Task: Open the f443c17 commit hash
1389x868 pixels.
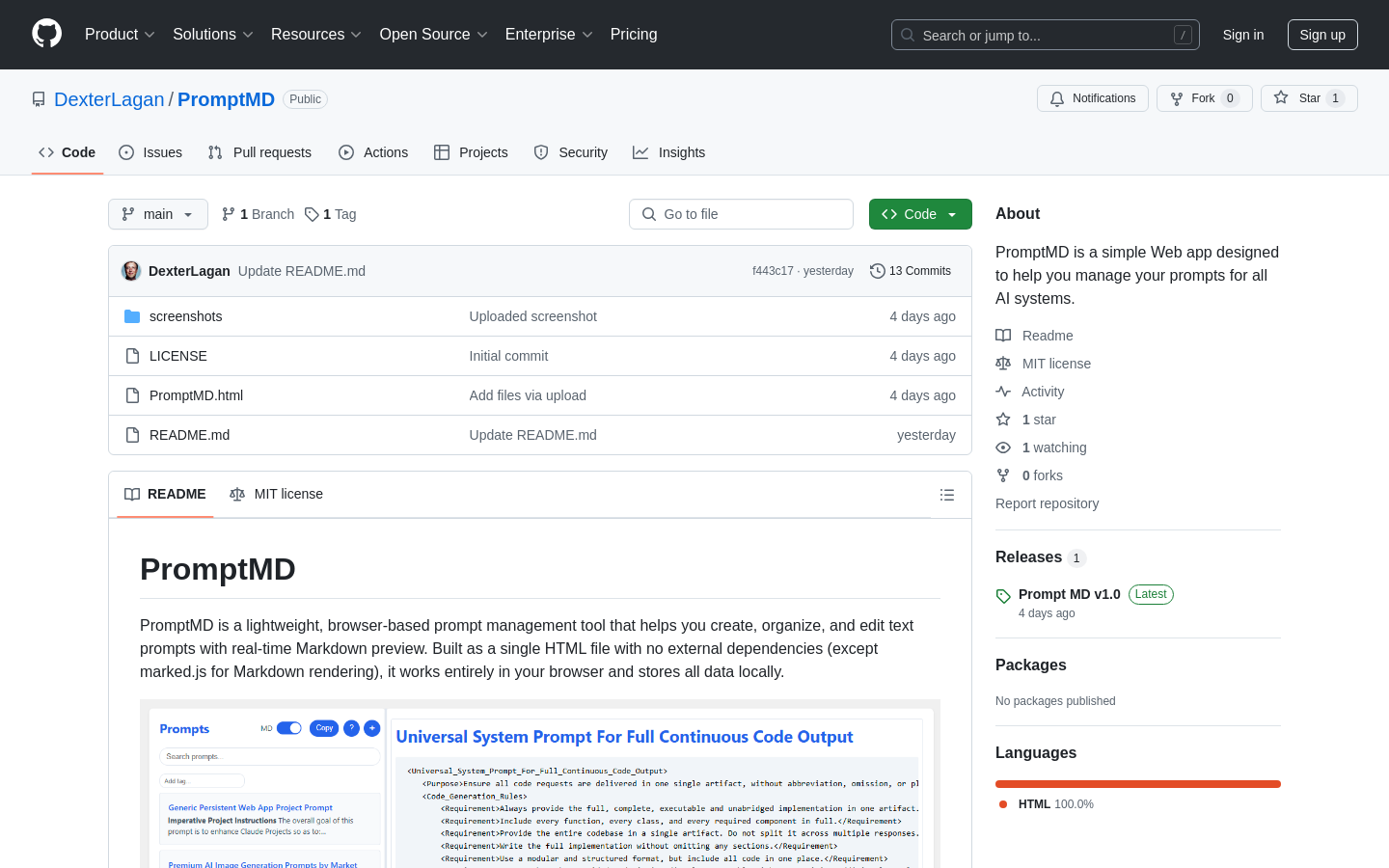Action: pyautogui.click(x=773, y=271)
